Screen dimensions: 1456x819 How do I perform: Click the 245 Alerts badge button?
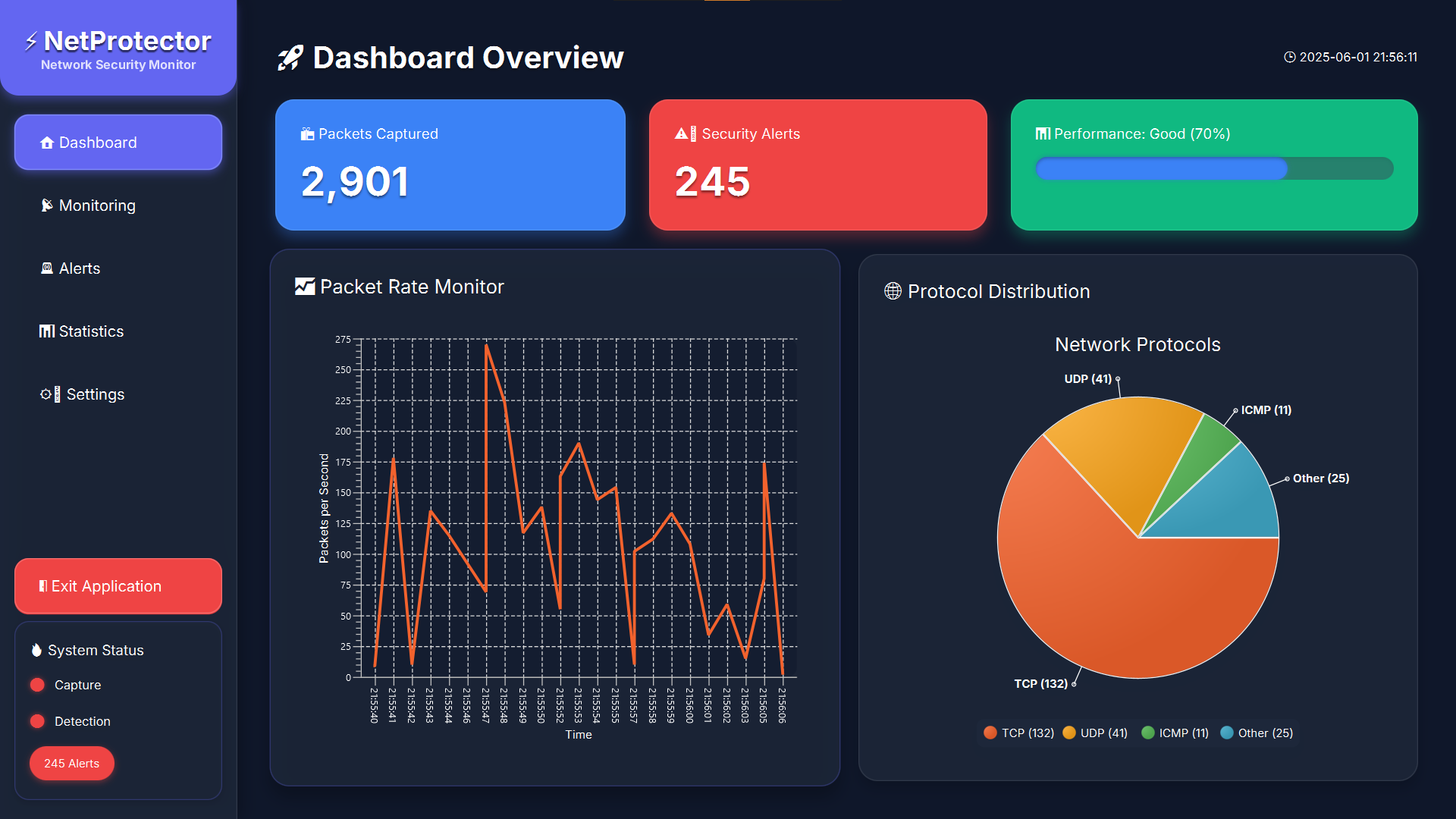[x=72, y=763]
